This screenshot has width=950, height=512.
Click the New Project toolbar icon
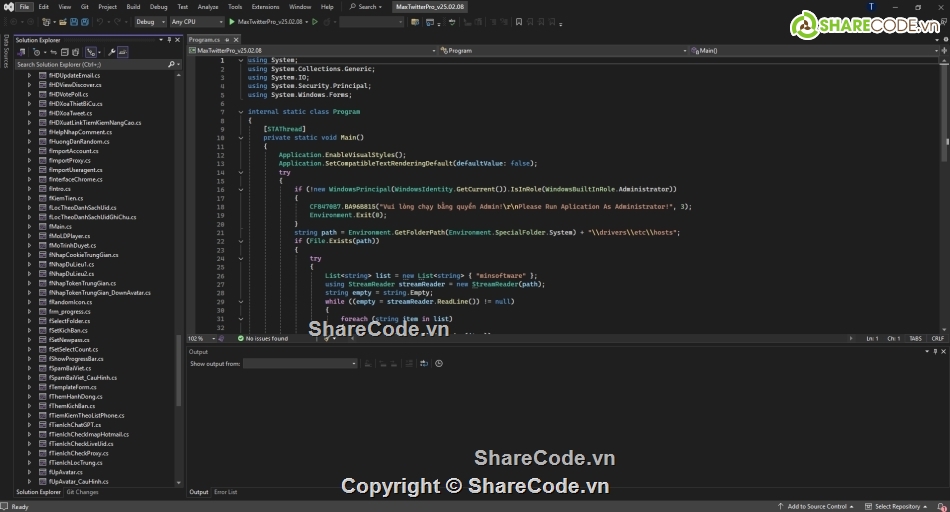click(46, 22)
